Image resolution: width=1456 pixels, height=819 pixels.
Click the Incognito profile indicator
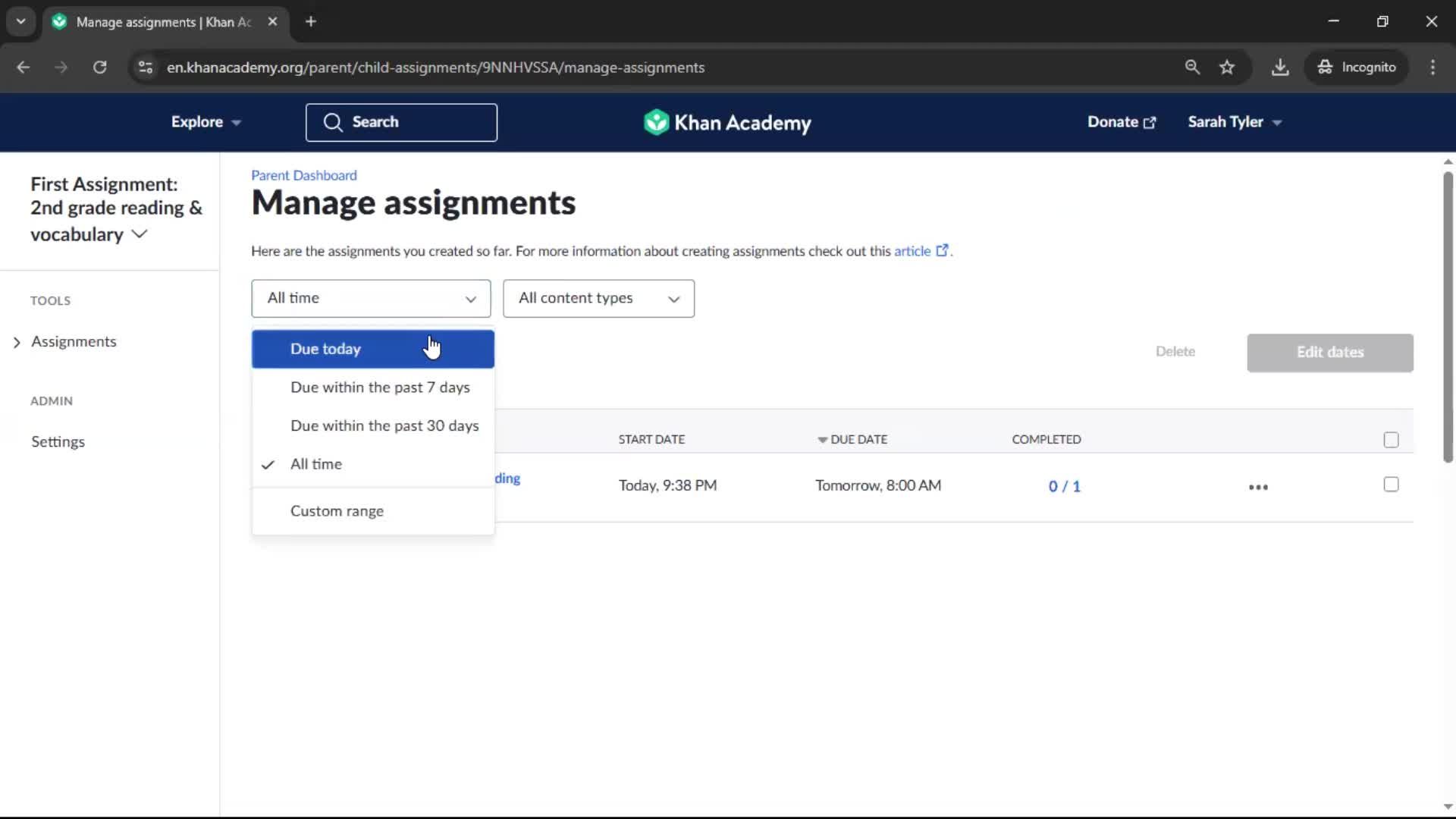point(1356,67)
